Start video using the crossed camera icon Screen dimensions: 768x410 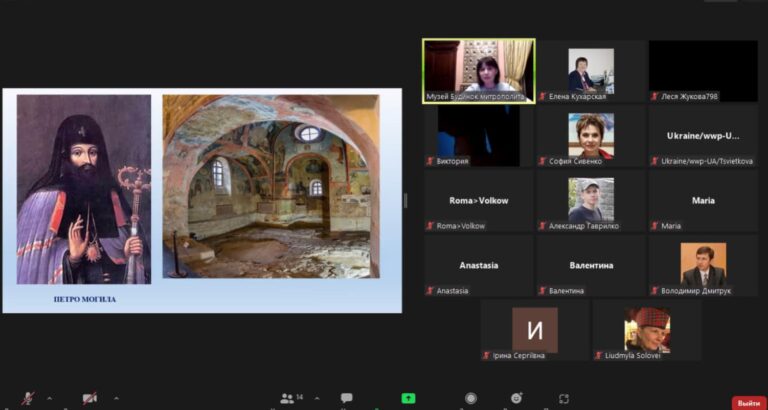[x=90, y=398]
